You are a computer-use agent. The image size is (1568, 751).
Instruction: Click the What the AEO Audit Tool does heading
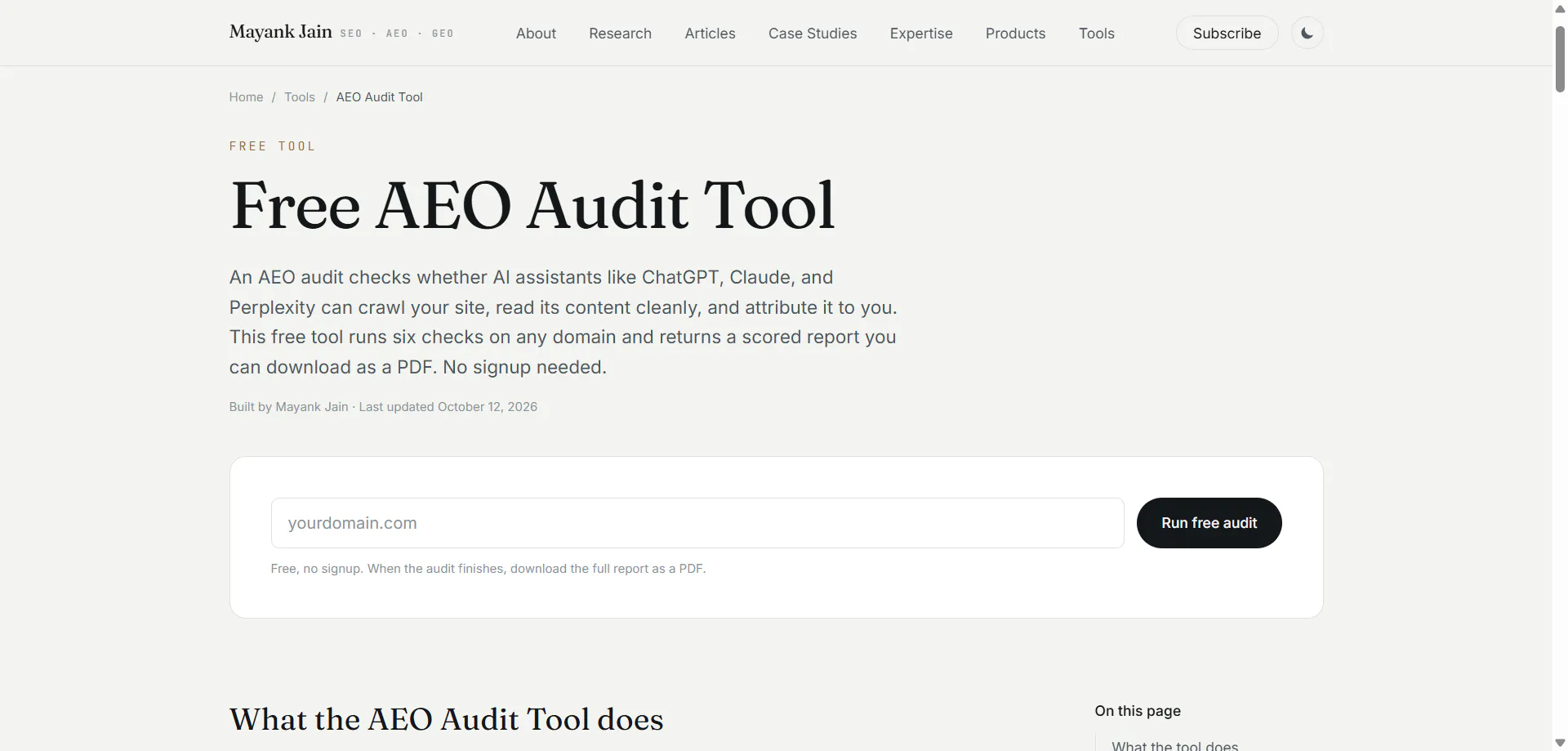446,719
